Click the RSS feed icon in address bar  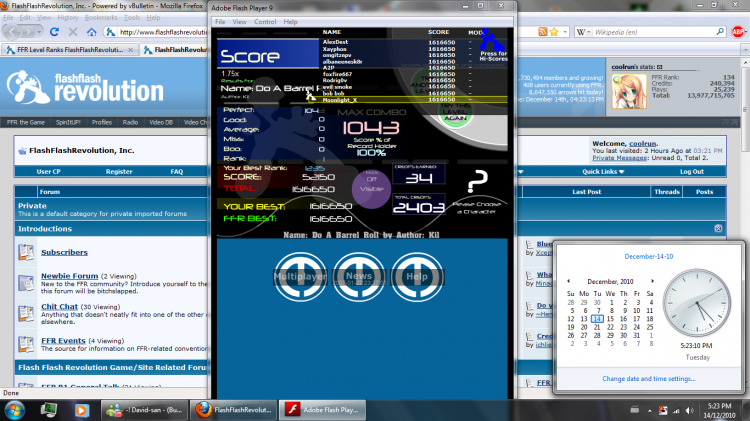[542, 32]
